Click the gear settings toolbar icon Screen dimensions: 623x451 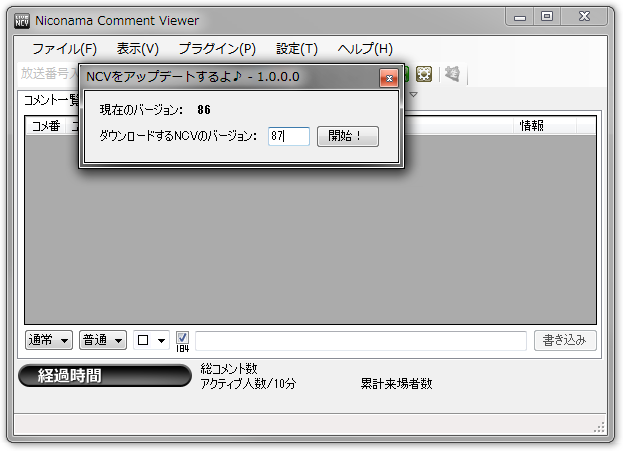424,74
